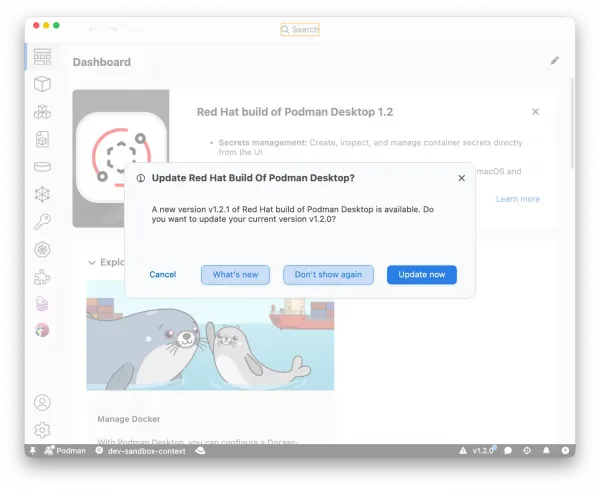The height and width of the screenshot is (490, 600).
Task: Click the pin icon in the status bar
Action: [33, 451]
